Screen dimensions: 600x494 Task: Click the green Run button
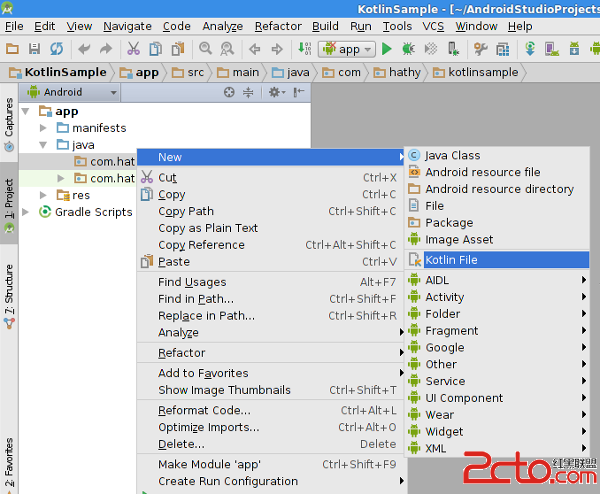387,49
